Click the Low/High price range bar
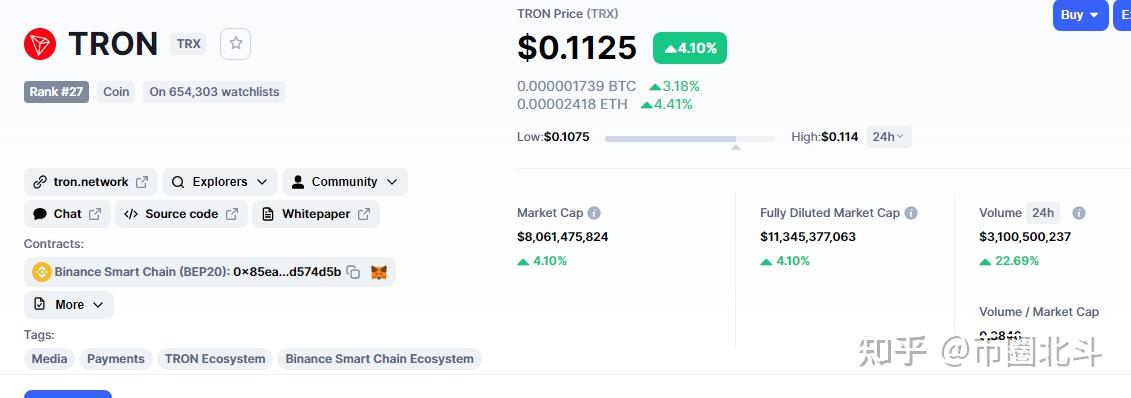Image resolution: width=1131 pixels, height=398 pixels. [x=690, y=138]
